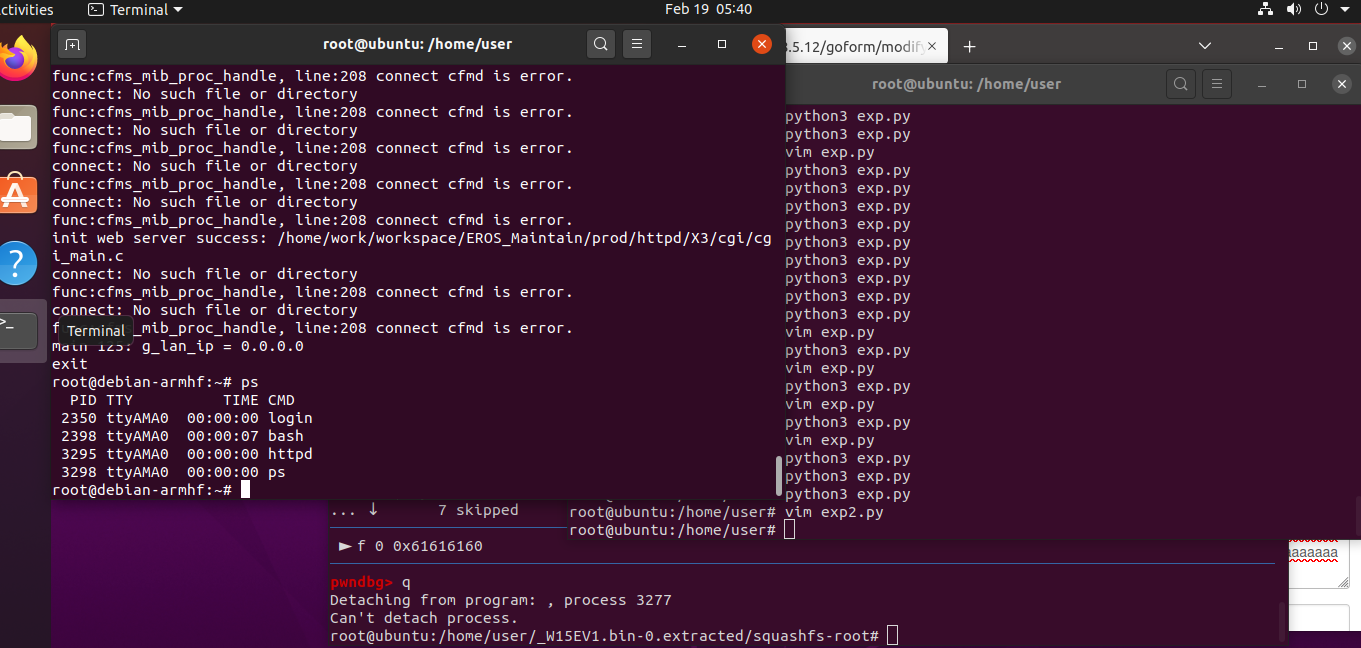Screen dimensions: 1361x648
Task: Open the Terminal app menu in top bar
Action: [135, 9]
